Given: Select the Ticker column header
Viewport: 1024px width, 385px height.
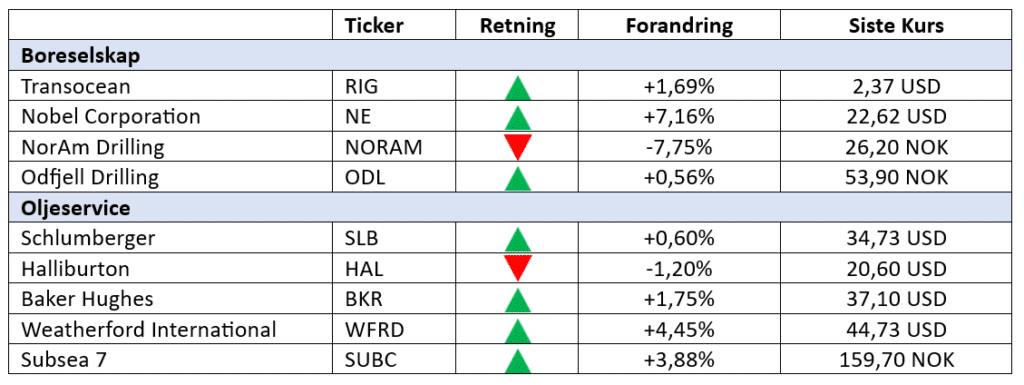Looking at the screenshot, I should [374, 25].
